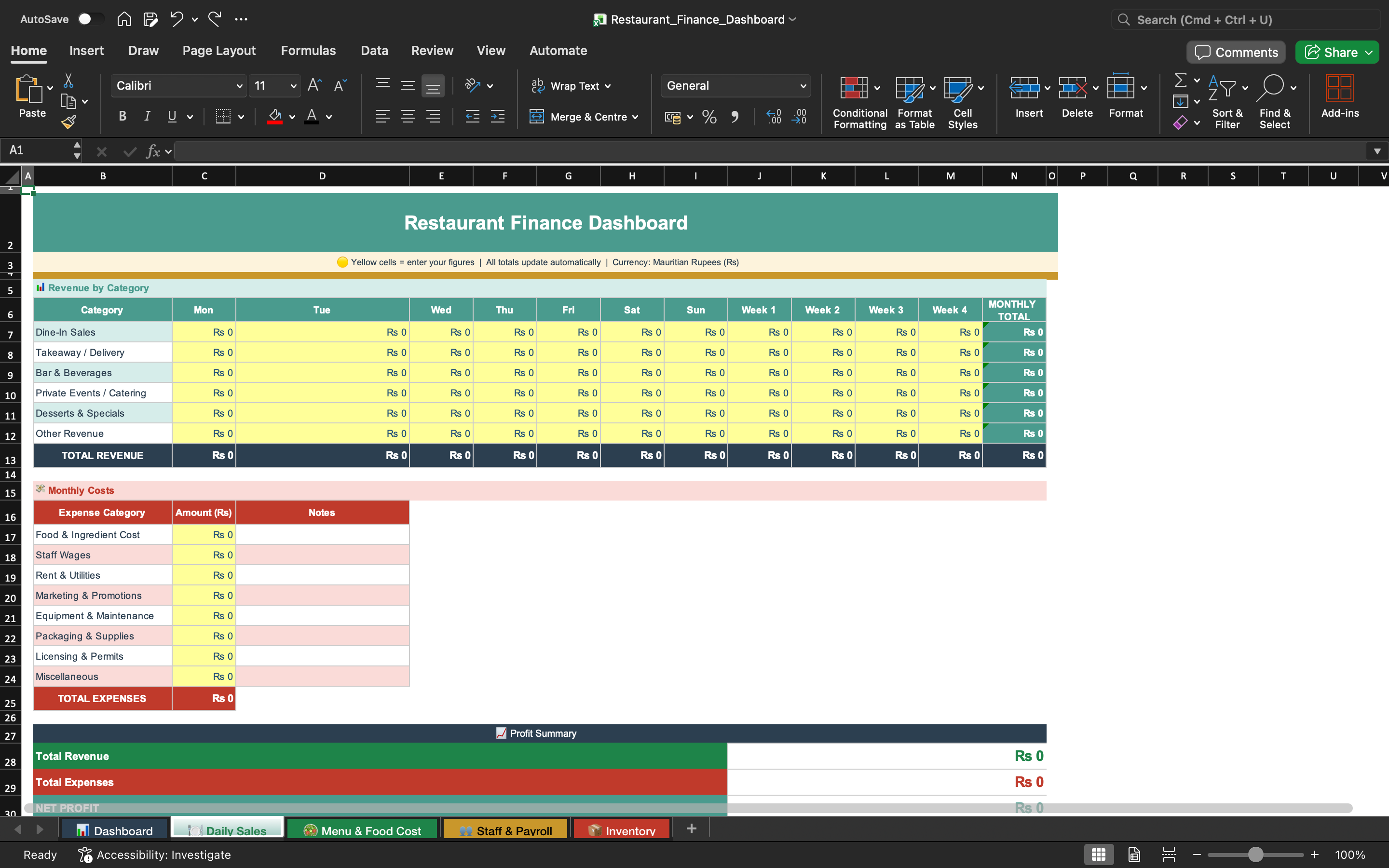Expand the Merge & Centre options arrow
The height and width of the screenshot is (868, 1389).
coord(635,117)
